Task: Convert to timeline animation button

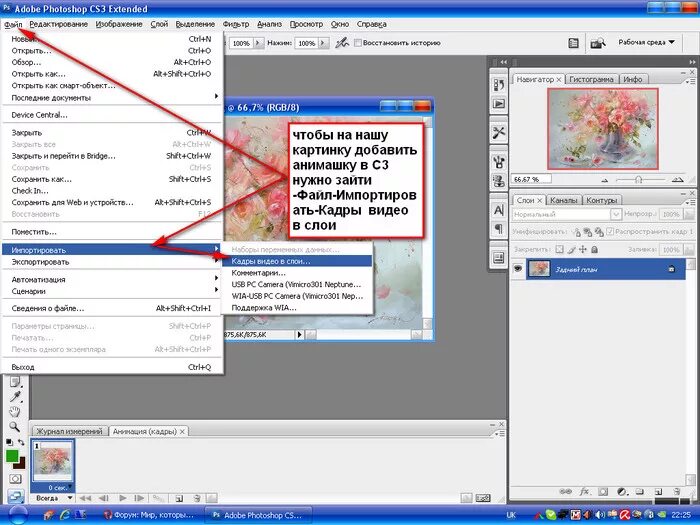Action: click(x=483, y=498)
